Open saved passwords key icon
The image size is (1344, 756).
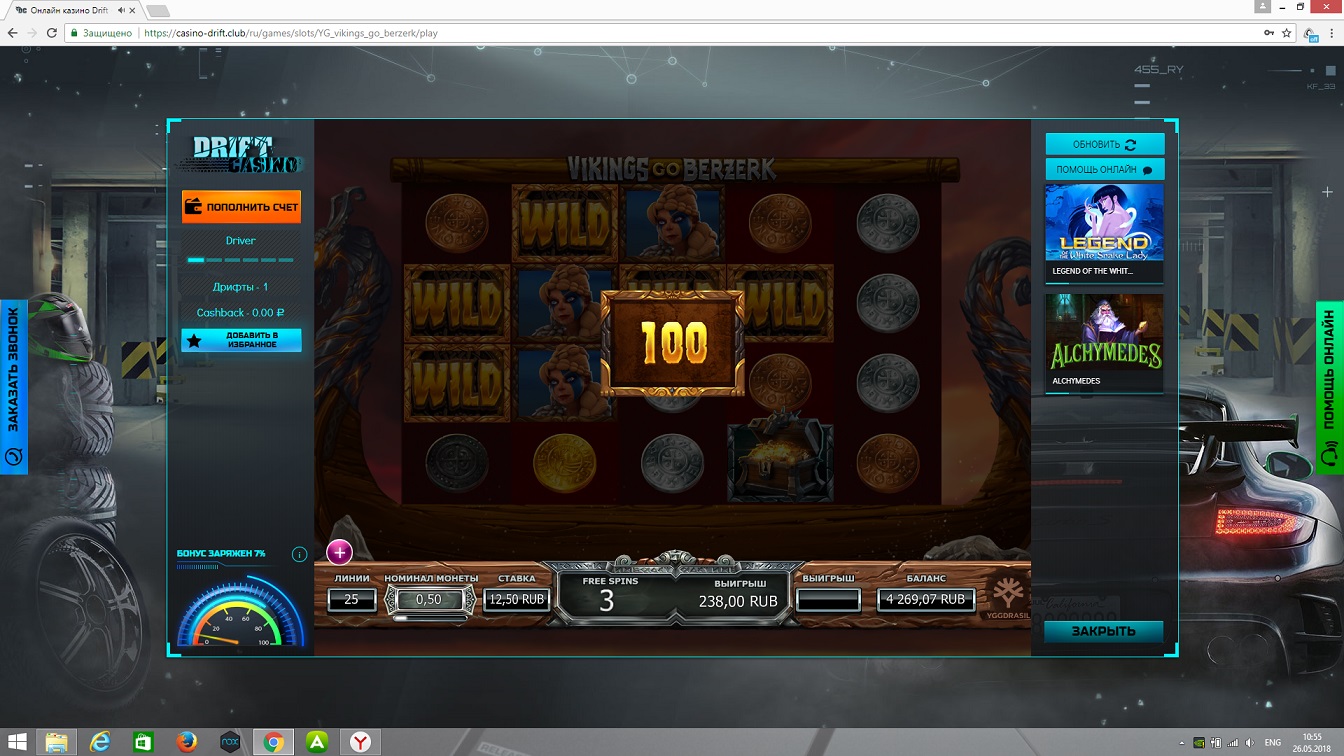tap(1269, 33)
